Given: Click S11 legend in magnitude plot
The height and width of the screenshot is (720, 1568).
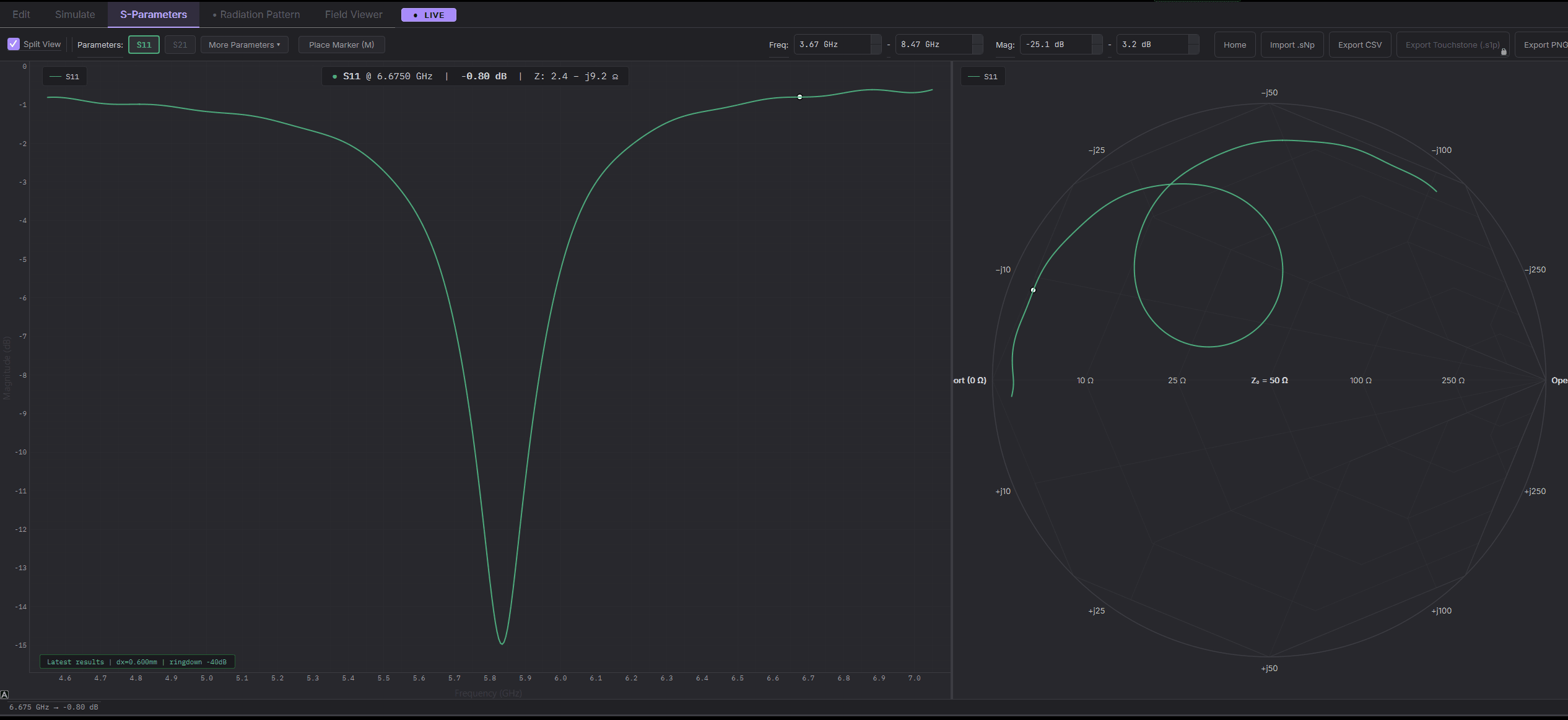Looking at the screenshot, I should pos(64,77).
